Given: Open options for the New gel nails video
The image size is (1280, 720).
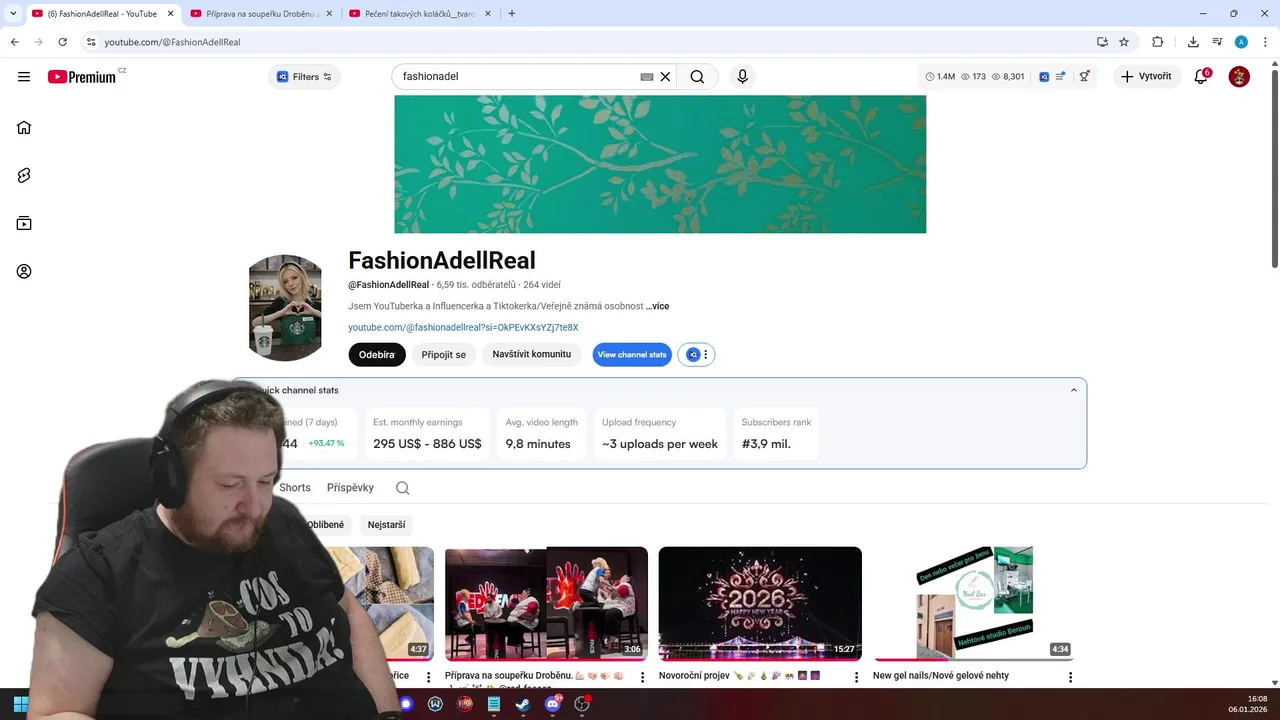Looking at the screenshot, I should 1070,677.
